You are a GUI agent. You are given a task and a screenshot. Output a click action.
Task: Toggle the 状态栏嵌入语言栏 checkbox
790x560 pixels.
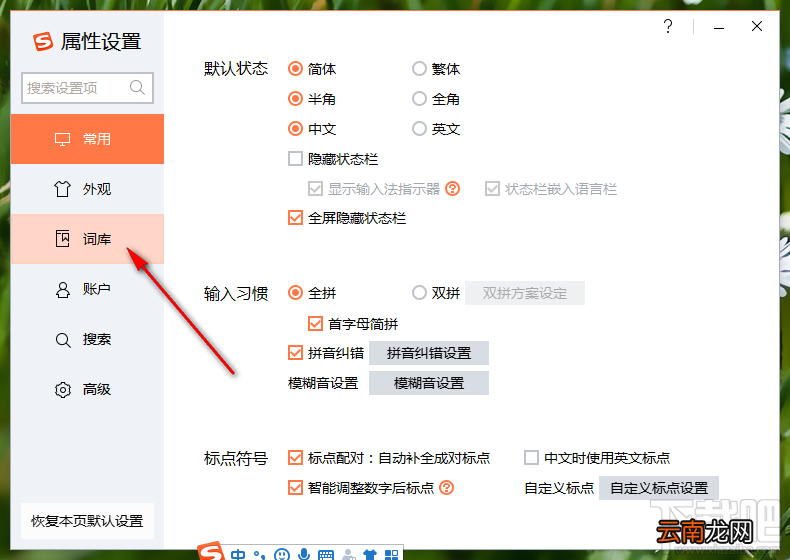coord(492,189)
